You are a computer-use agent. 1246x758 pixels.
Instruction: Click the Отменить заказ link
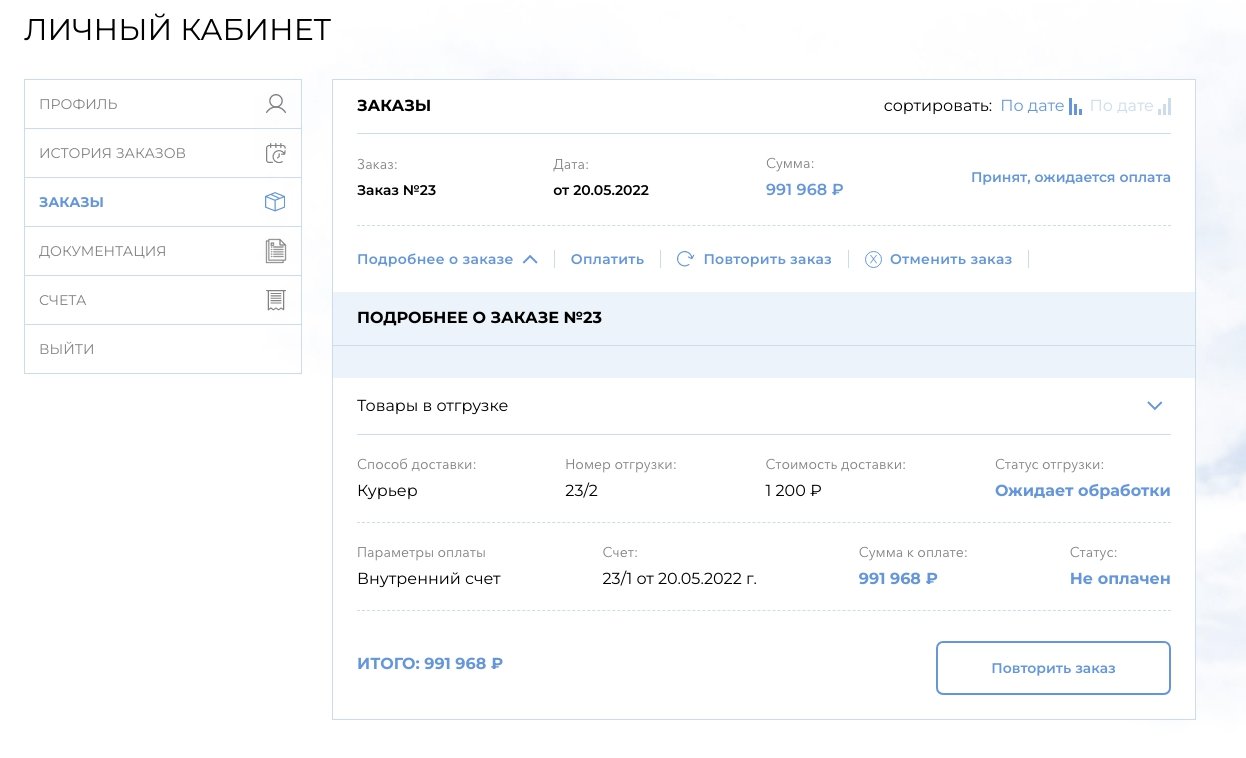pos(950,259)
